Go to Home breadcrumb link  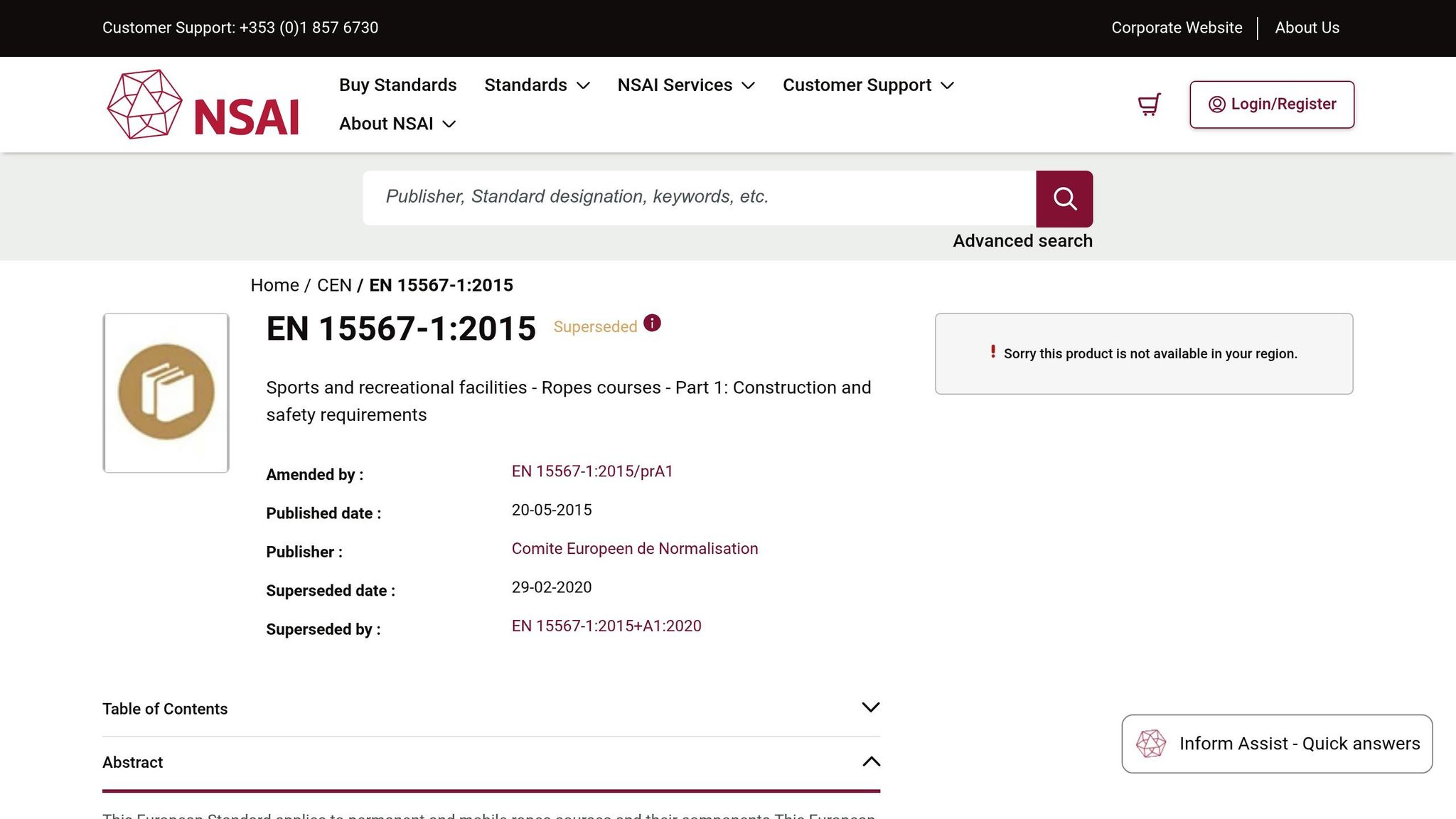click(x=274, y=285)
